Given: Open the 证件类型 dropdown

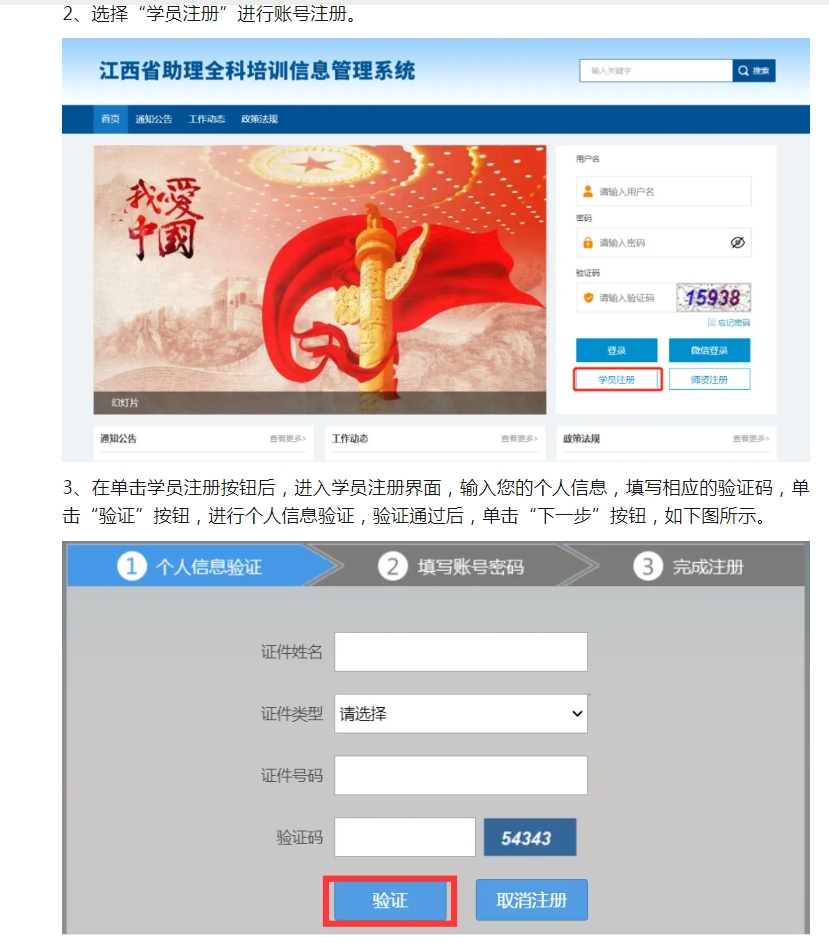Looking at the screenshot, I should [461, 714].
